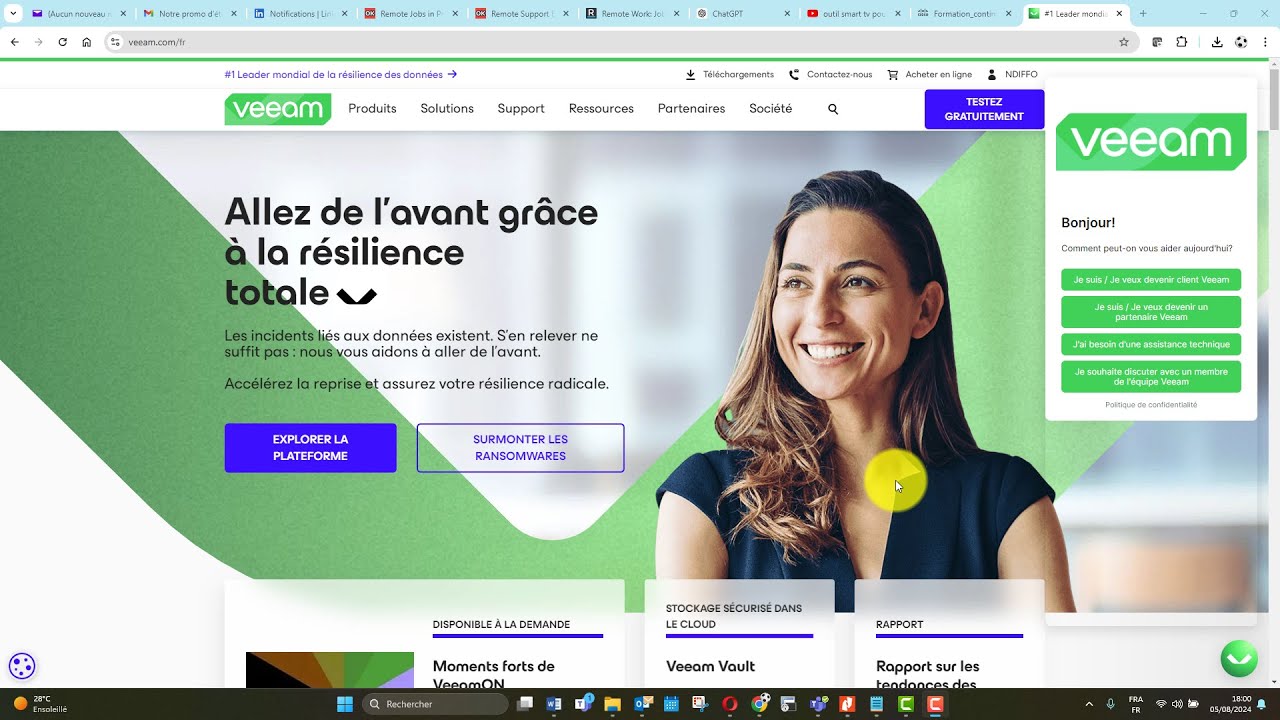Open Moments forts de VeeamON card
1280x720 pixels.
(493, 675)
